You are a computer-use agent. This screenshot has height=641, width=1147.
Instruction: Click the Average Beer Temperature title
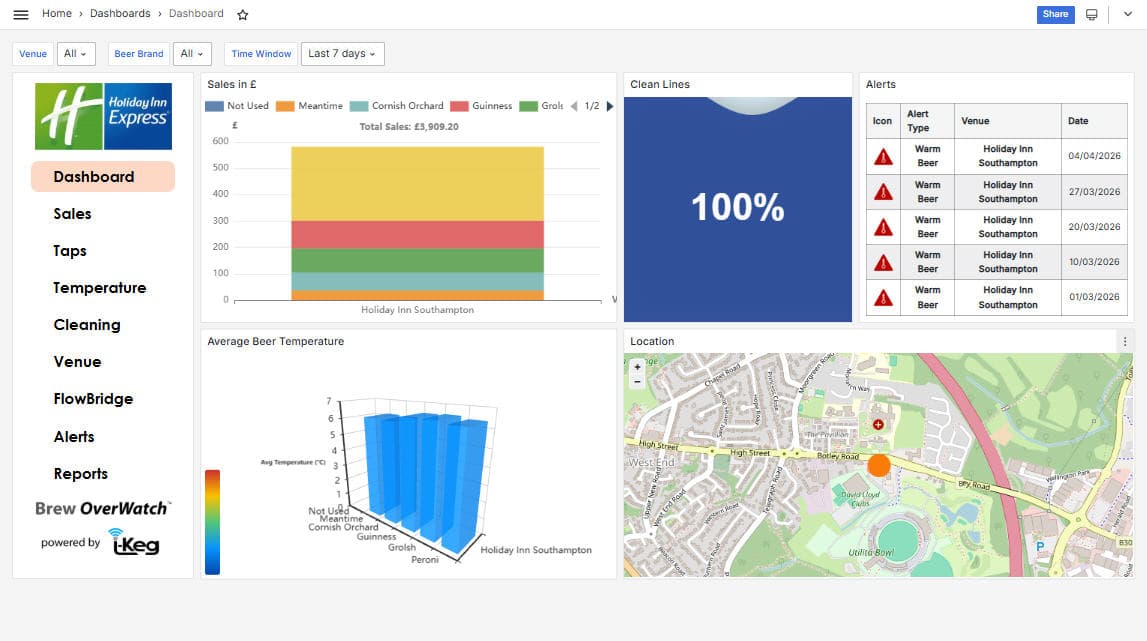tap(275, 342)
